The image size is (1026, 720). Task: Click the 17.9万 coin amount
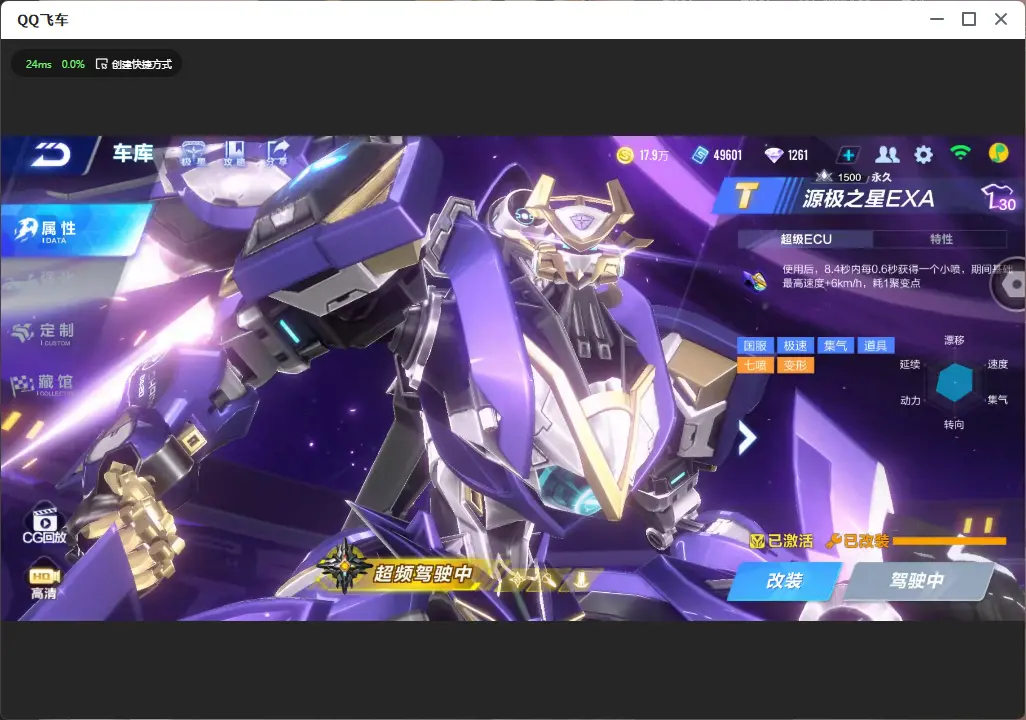click(654, 156)
